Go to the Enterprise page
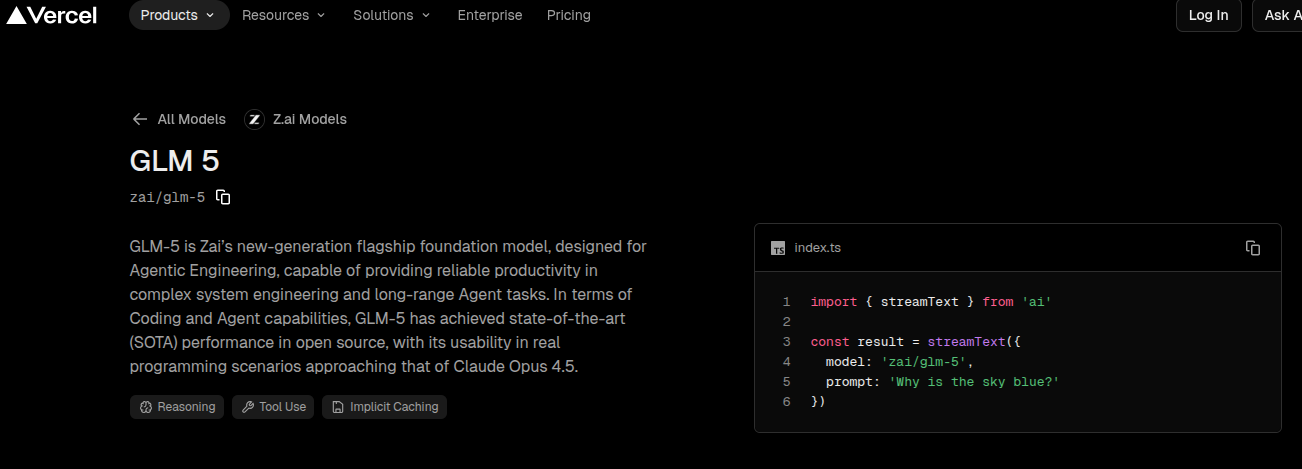This screenshot has width=1302, height=469. 490,15
